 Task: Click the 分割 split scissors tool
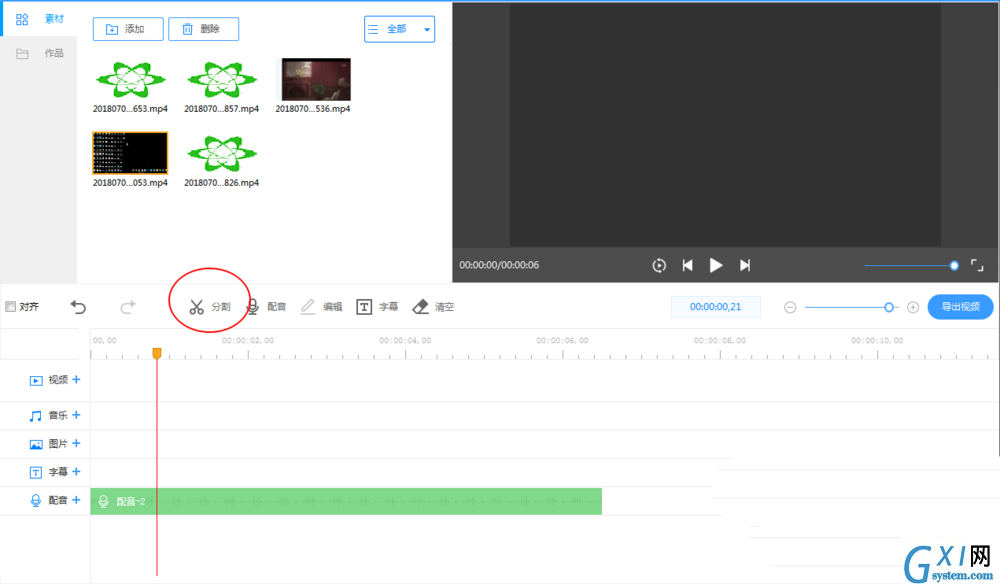pyautogui.click(x=210, y=307)
